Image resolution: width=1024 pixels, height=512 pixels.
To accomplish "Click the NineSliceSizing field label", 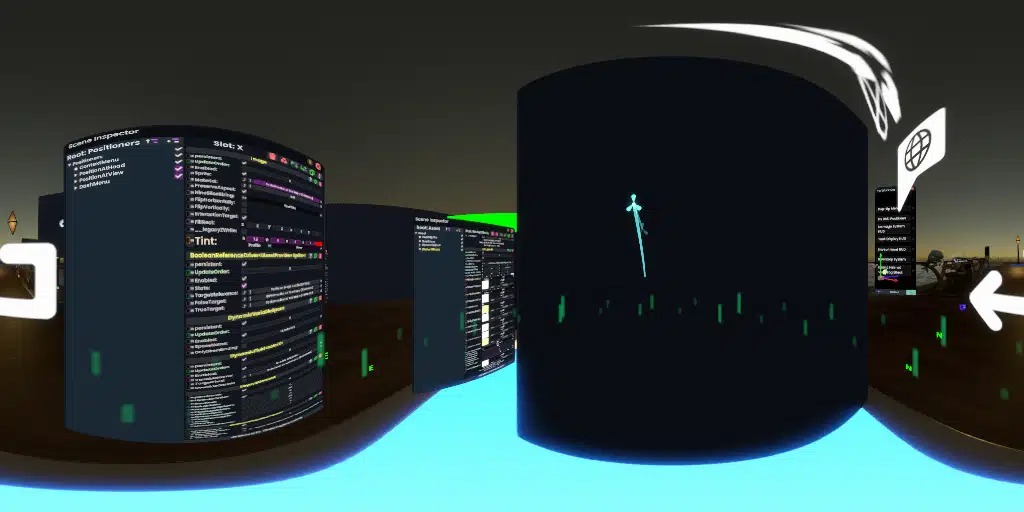I will click(x=213, y=194).
